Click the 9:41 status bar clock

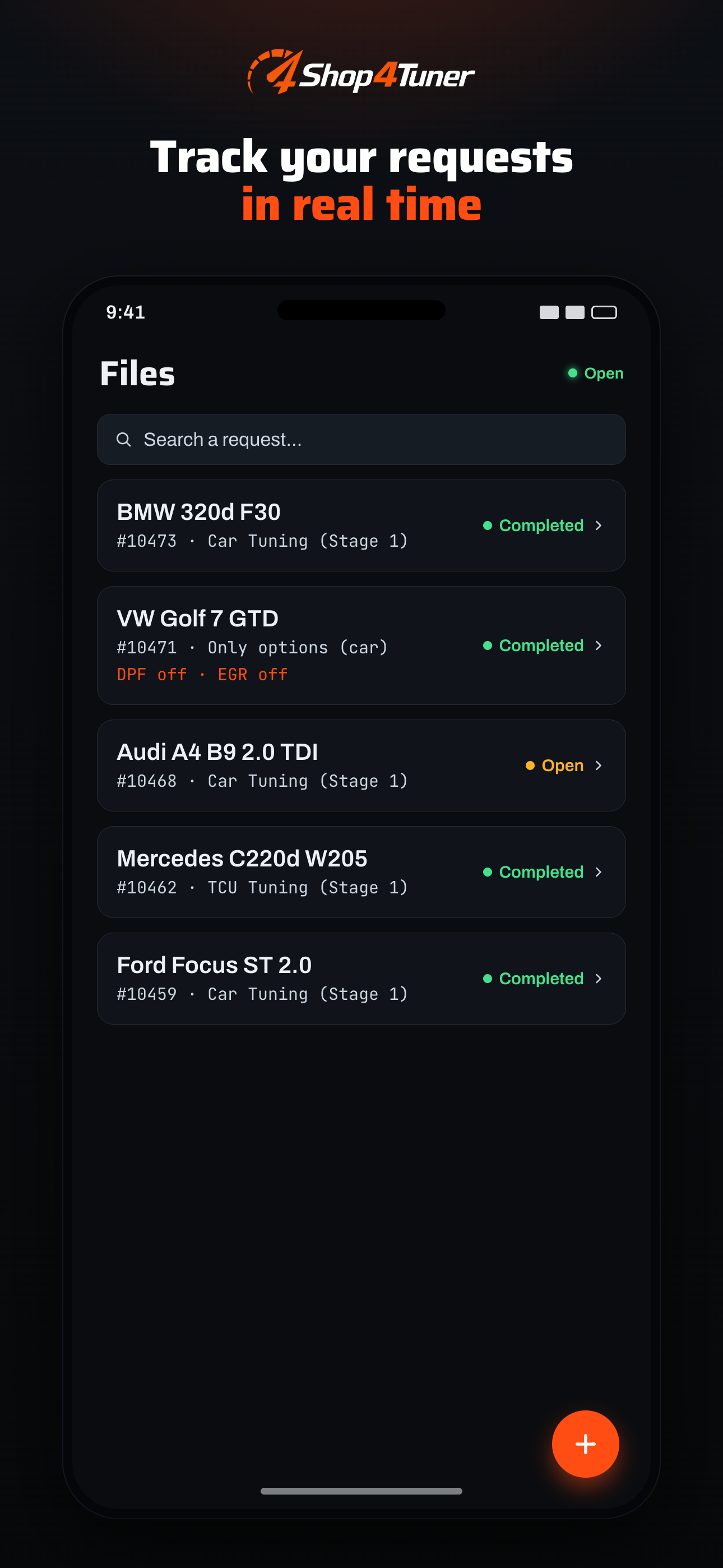[x=126, y=312]
